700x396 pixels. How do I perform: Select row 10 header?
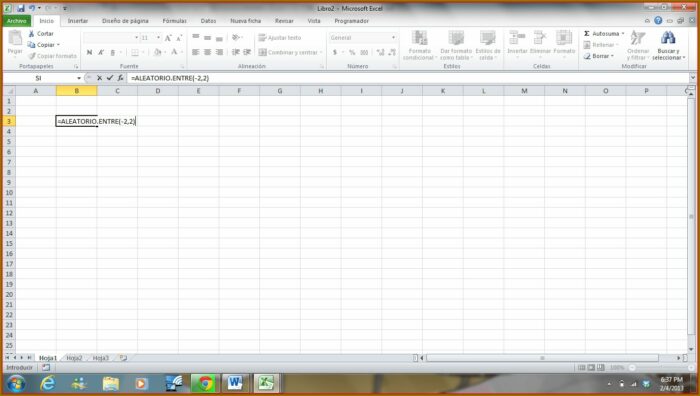[9, 193]
